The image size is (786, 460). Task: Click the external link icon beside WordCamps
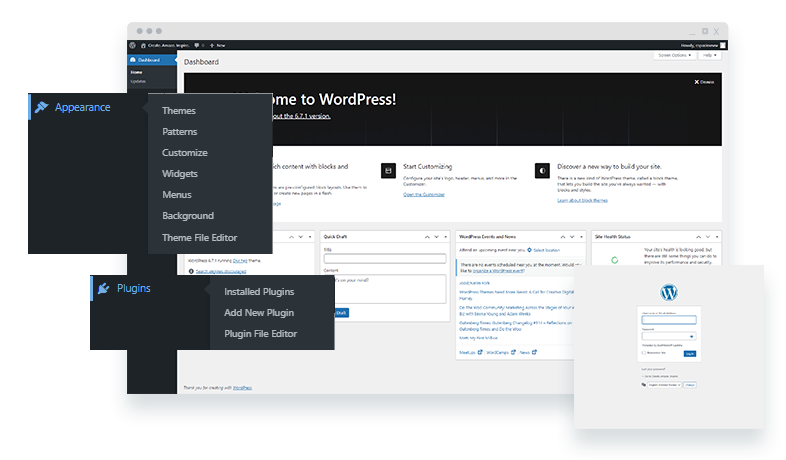pos(513,352)
